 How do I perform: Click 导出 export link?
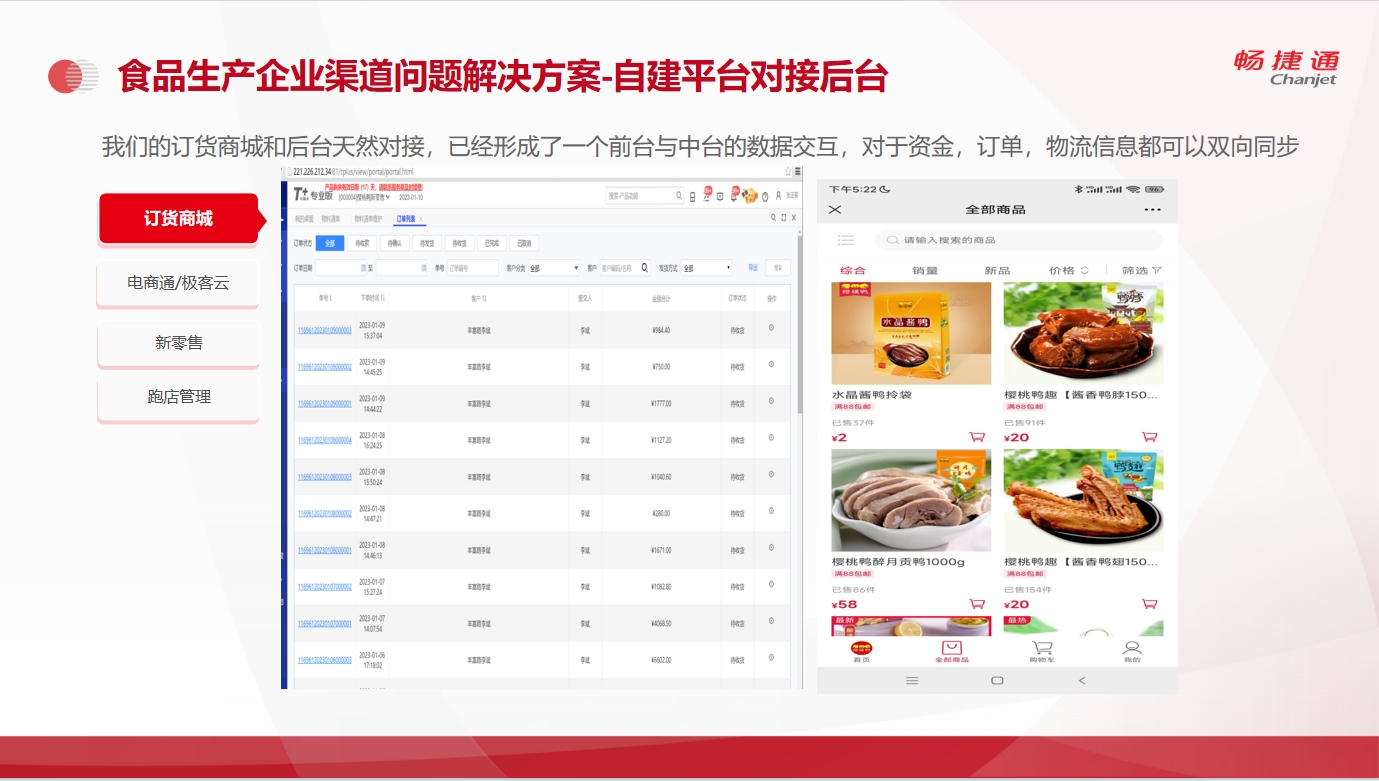pyautogui.click(x=753, y=267)
